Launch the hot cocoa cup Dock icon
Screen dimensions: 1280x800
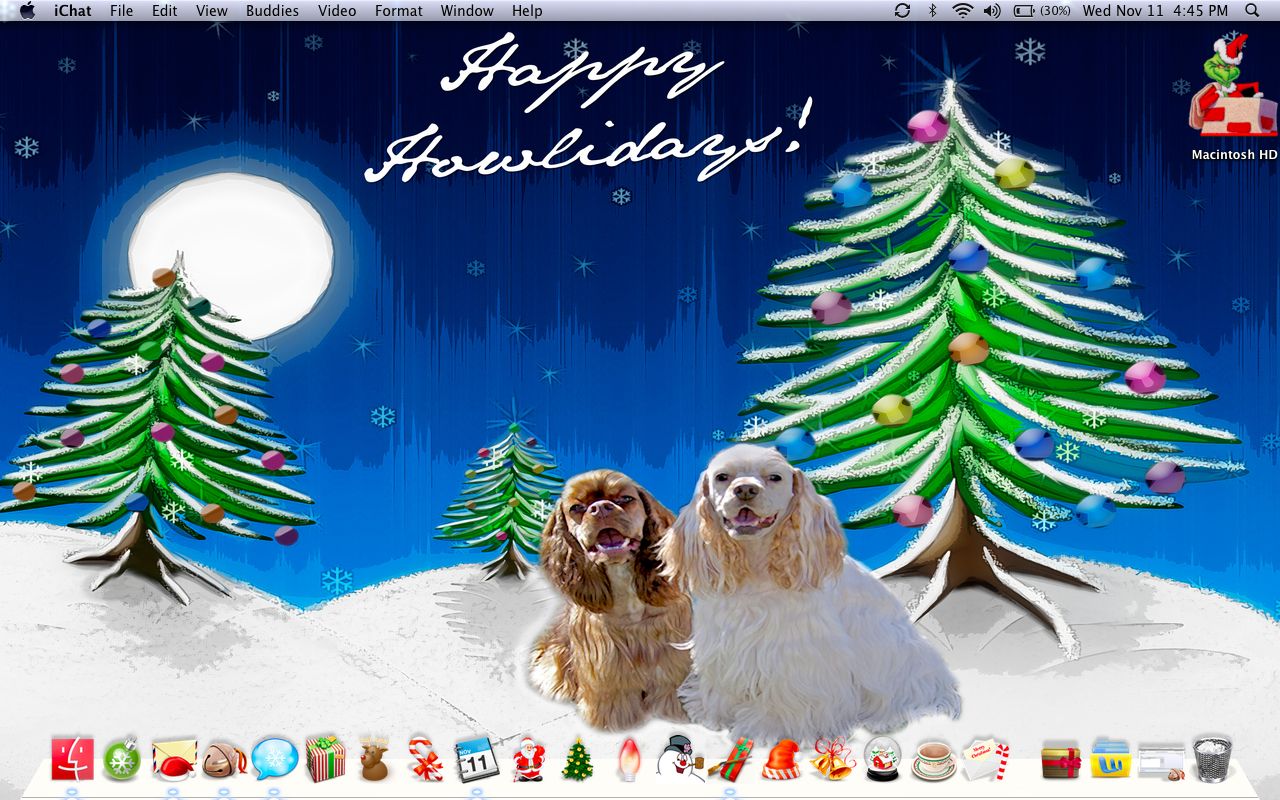click(x=935, y=761)
